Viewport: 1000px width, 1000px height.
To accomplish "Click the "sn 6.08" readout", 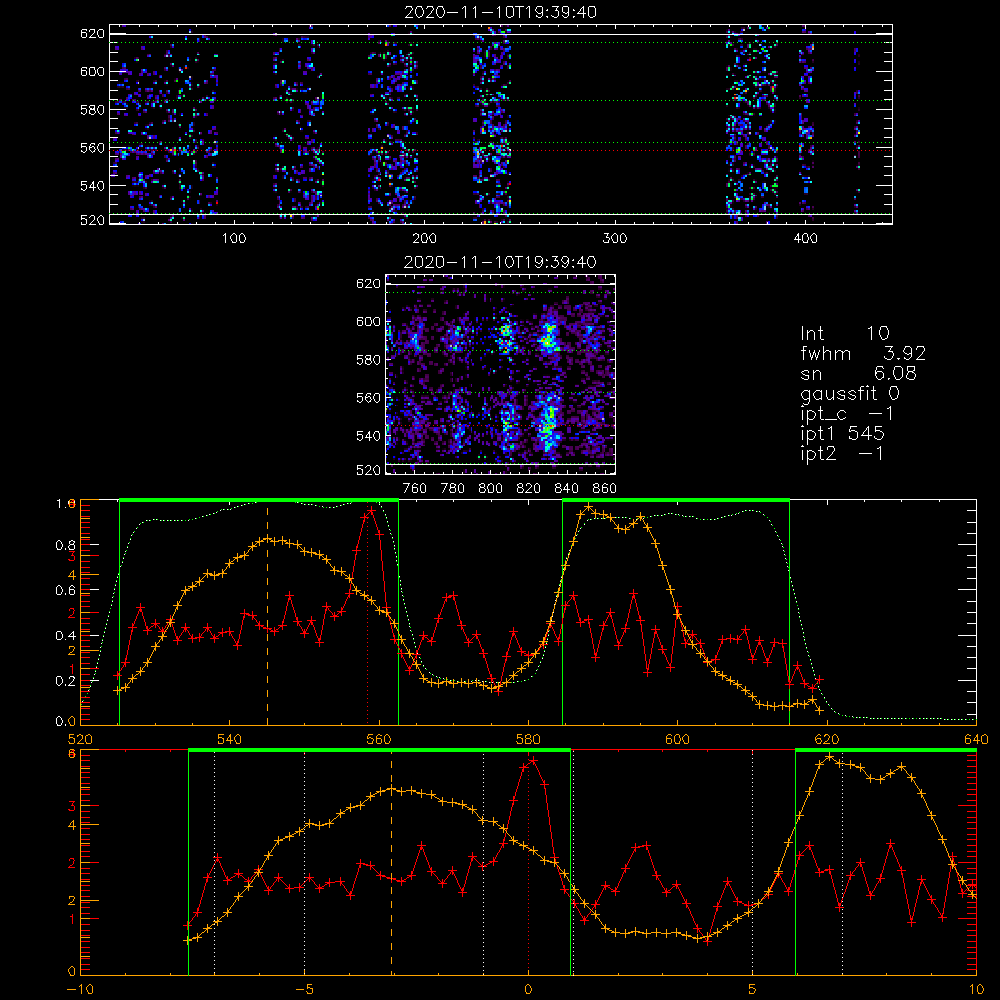I will point(858,372).
